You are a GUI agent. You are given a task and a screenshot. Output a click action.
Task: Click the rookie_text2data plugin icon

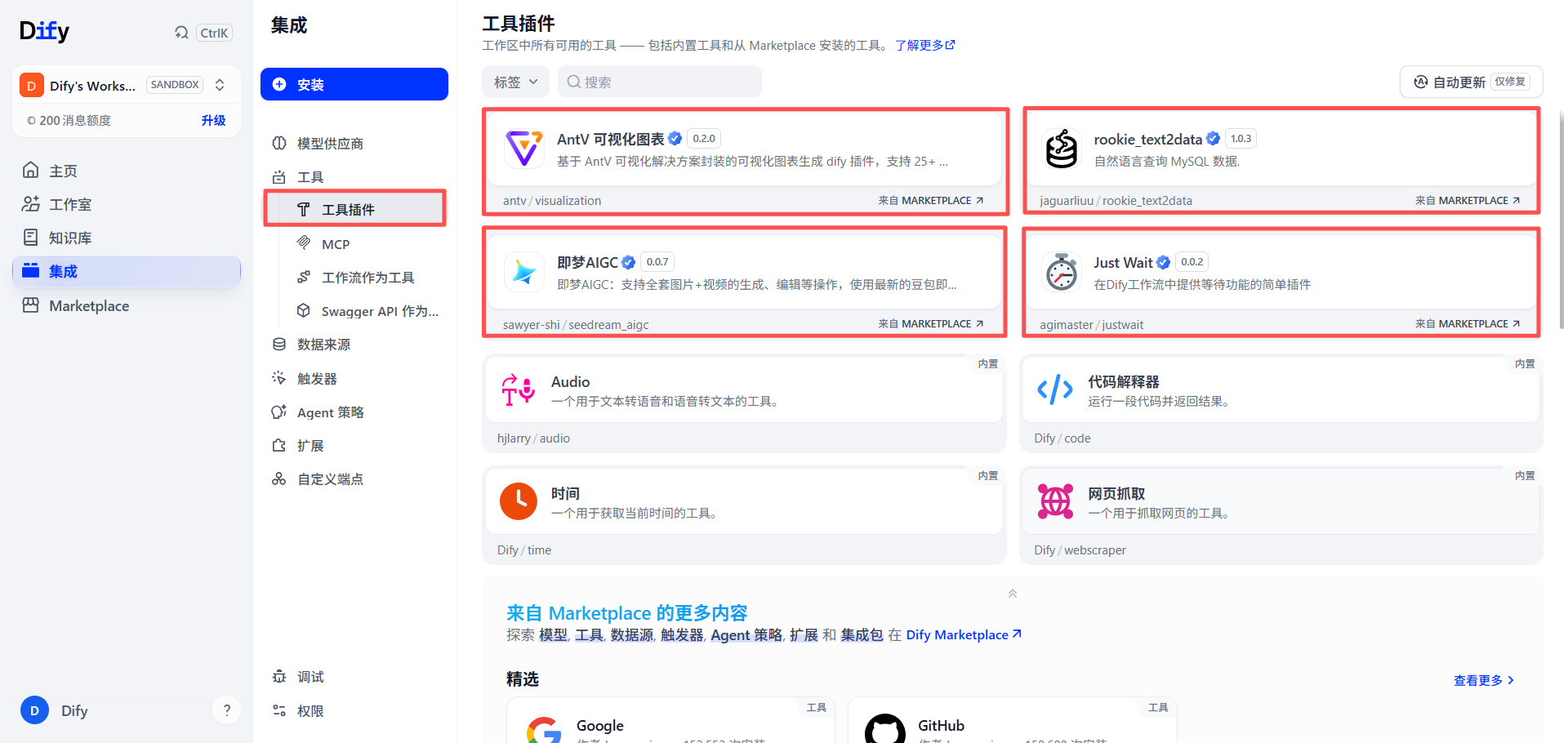pos(1062,149)
